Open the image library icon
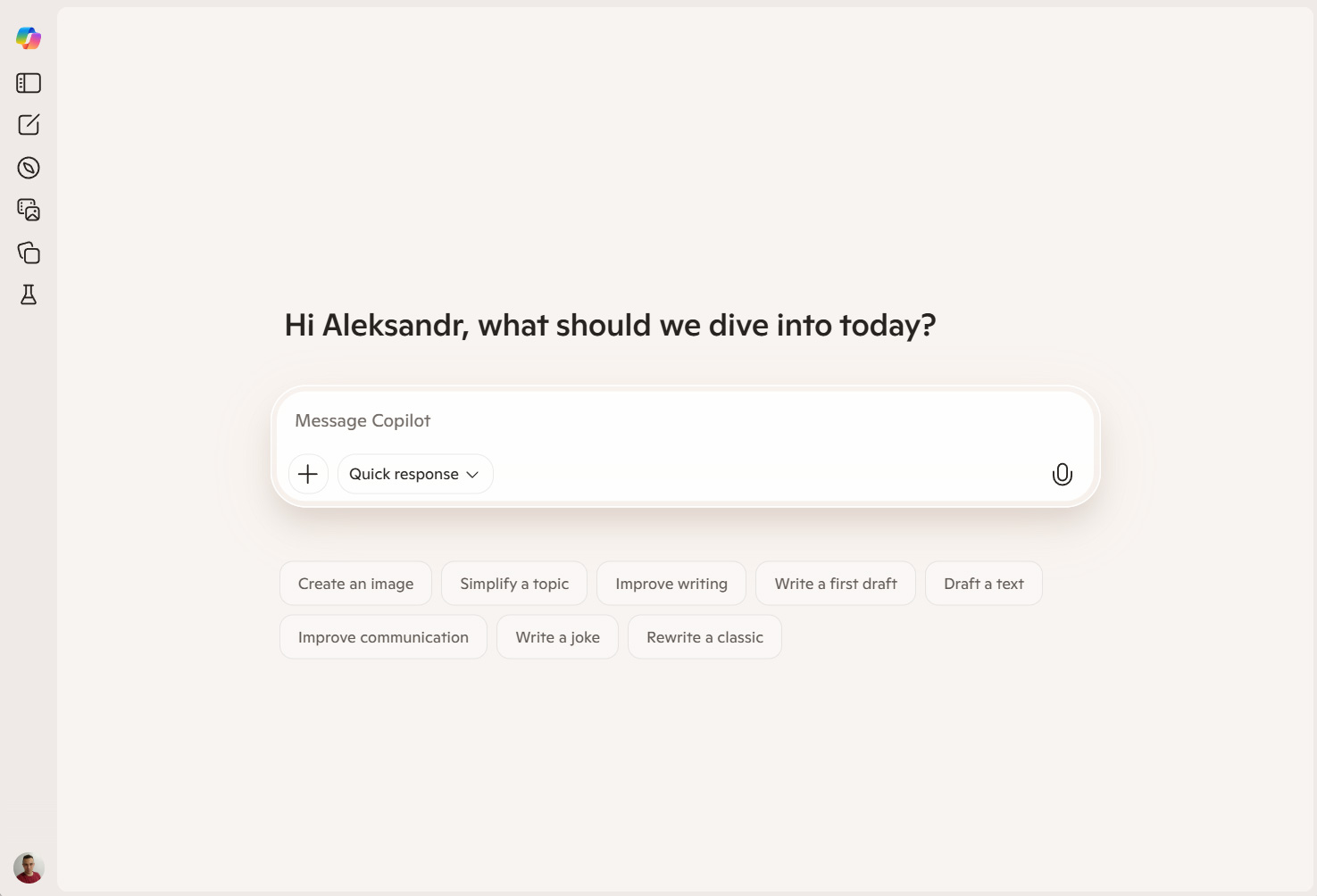The image size is (1317, 896). point(29,210)
